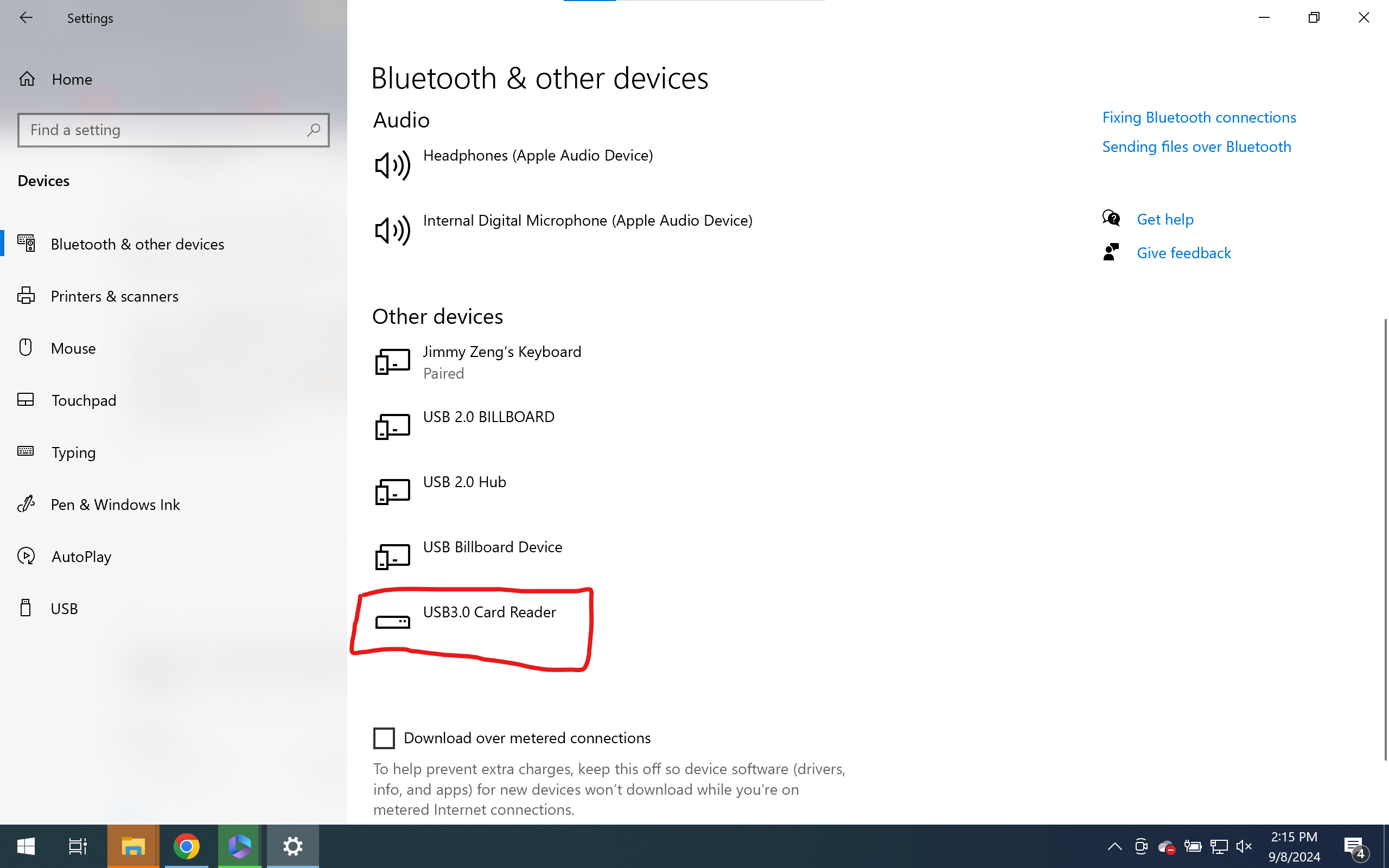Open Task View from the taskbar
Viewport: 1389px width, 868px height.
tap(78, 846)
